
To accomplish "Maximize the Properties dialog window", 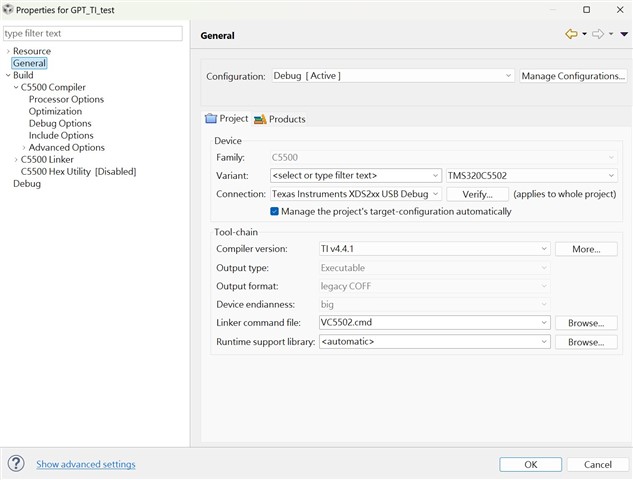I will [587, 10].
